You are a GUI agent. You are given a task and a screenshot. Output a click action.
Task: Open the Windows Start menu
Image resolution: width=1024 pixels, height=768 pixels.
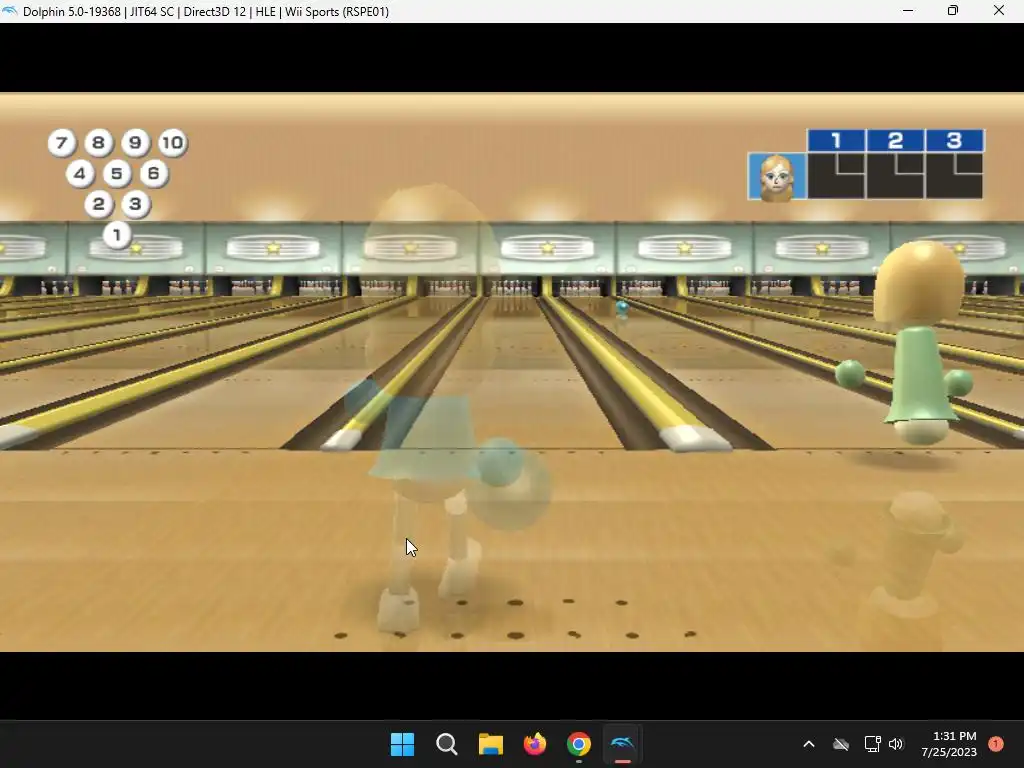(402, 744)
